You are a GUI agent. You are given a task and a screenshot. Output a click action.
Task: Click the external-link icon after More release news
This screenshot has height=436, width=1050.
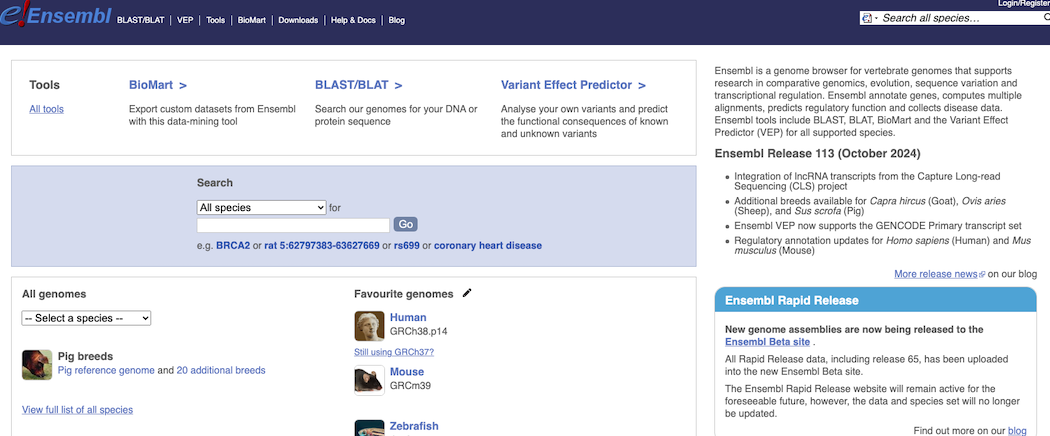[x=982, y=274]
